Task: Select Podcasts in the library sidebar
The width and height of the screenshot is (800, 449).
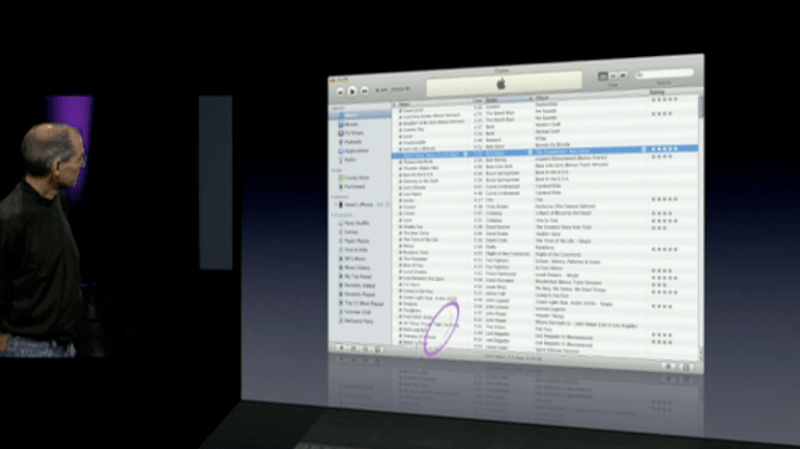Action: (354, 143)
